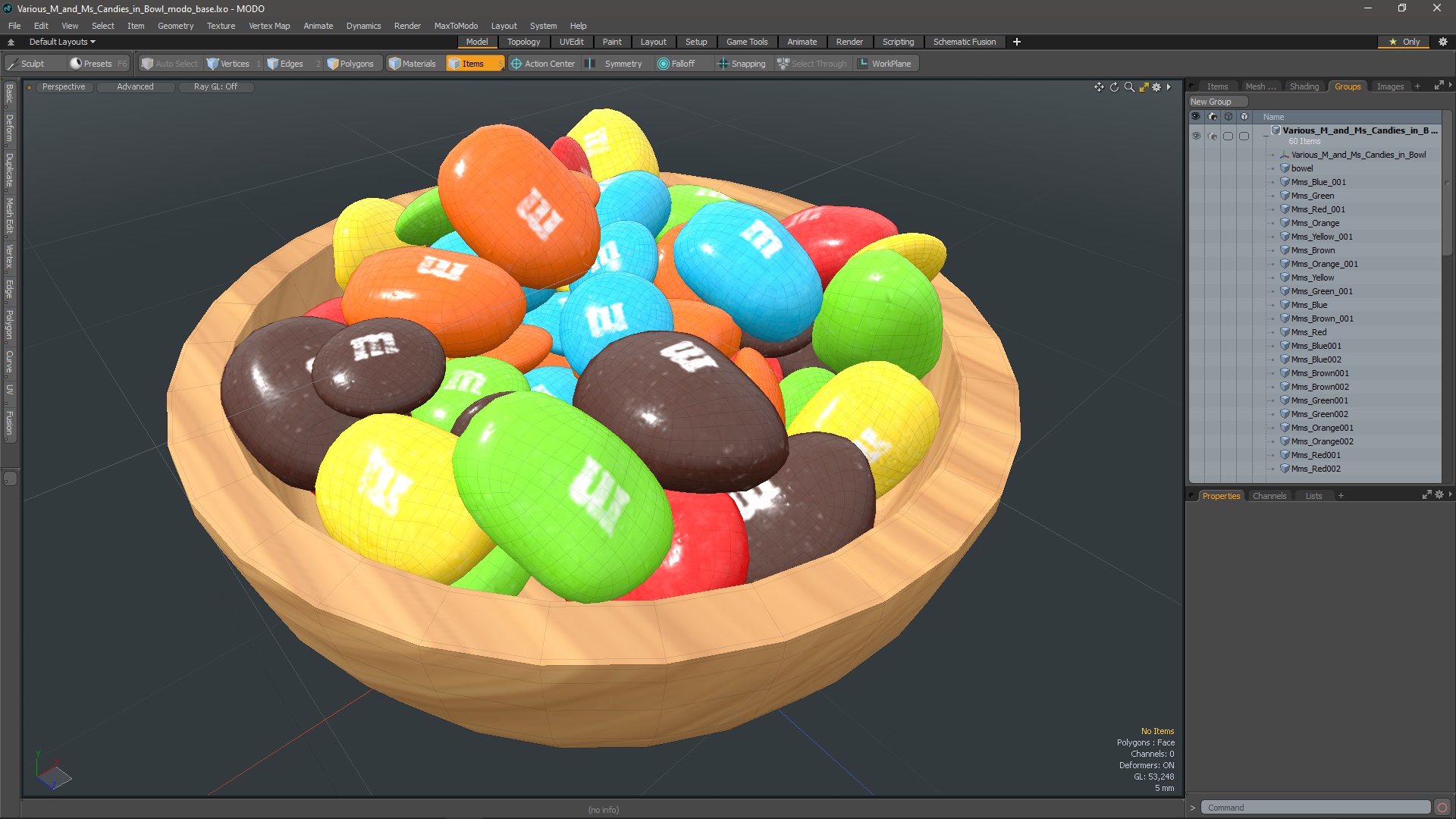Select Mms_Red002 item
Image resolution: width=1456 pixels, height=819 pixels.
[1316, 469]
